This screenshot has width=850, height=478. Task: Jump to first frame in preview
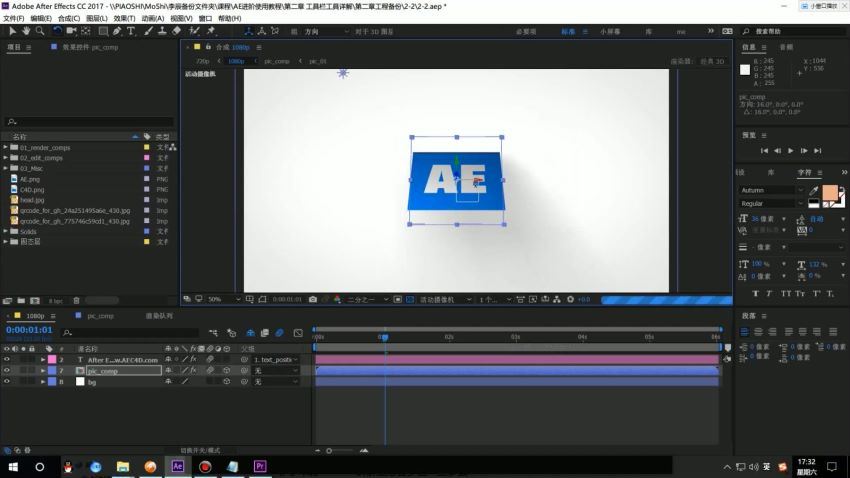click(x=764, y=151)
